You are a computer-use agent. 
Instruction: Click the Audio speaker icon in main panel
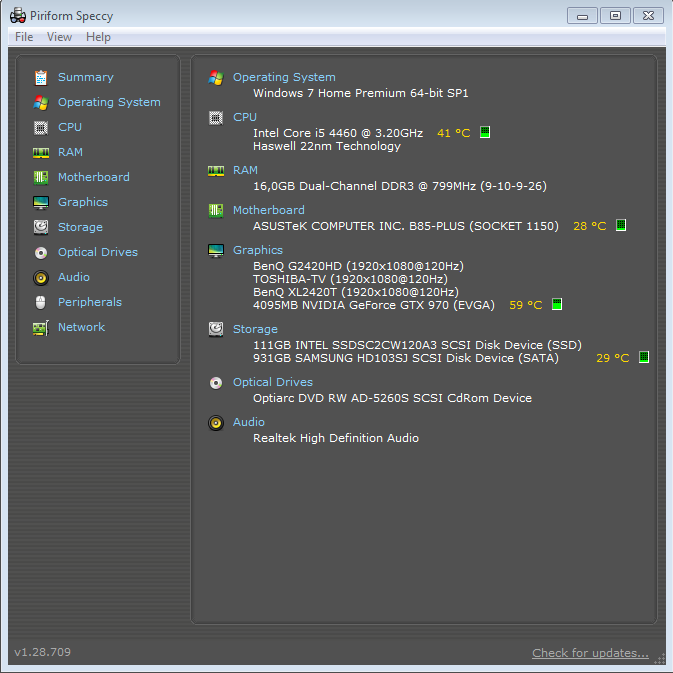coord(216,423)
